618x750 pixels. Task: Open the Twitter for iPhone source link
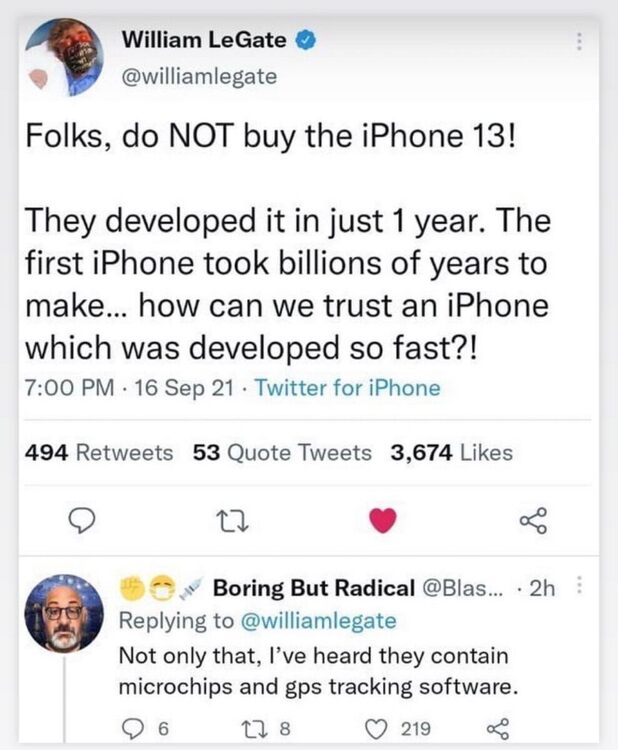[x=347, y=388]
